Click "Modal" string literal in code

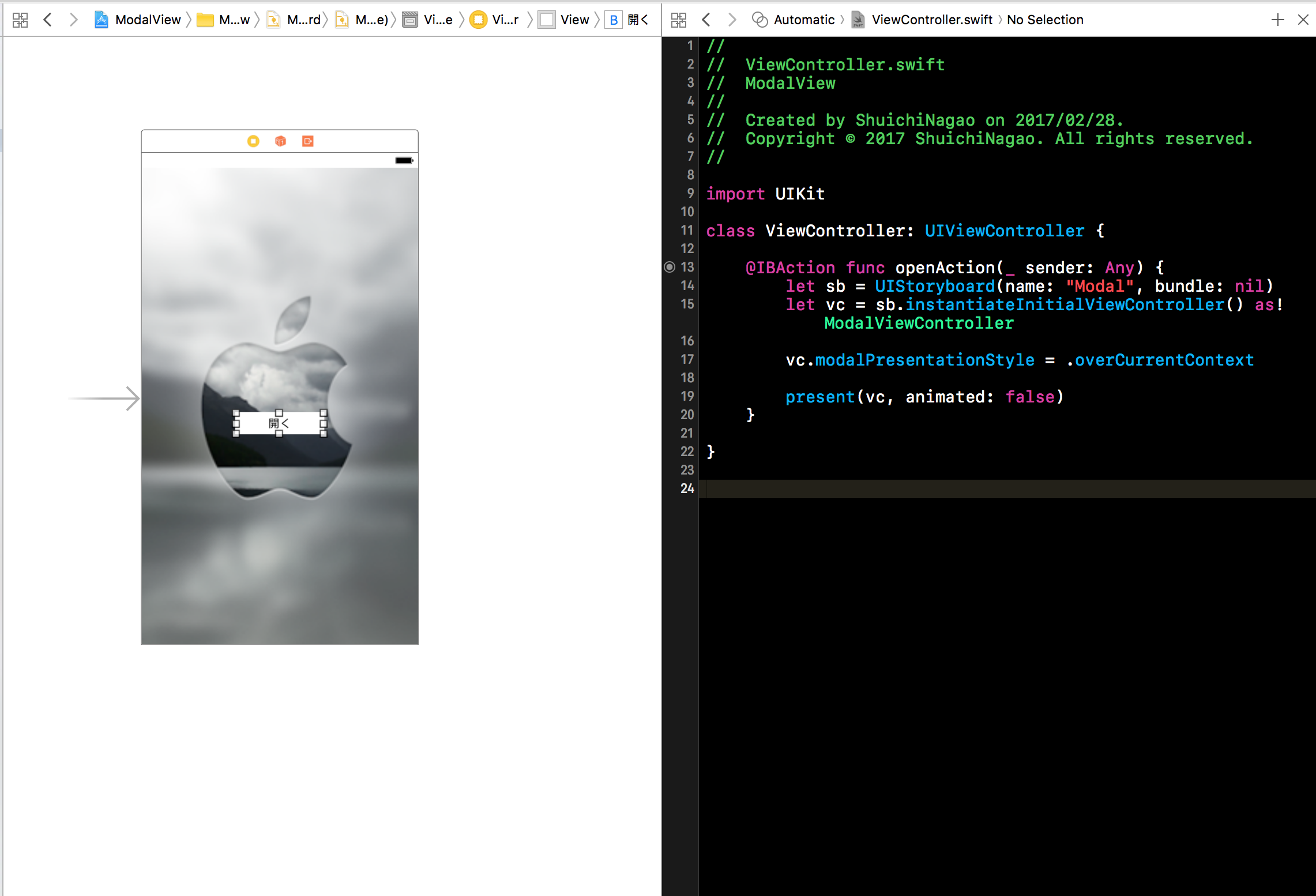1099,286
